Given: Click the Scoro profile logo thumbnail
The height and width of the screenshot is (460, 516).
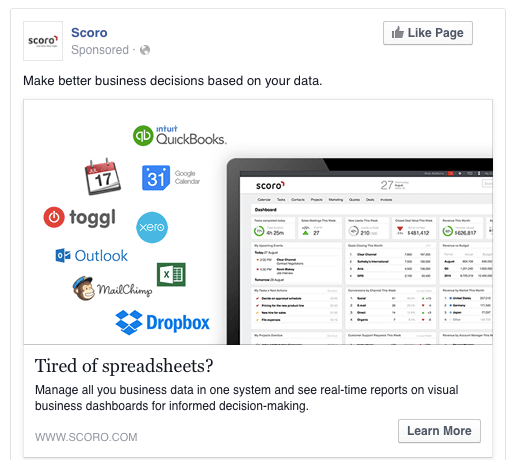Looking at the screenshot, I should click(43, 41).
